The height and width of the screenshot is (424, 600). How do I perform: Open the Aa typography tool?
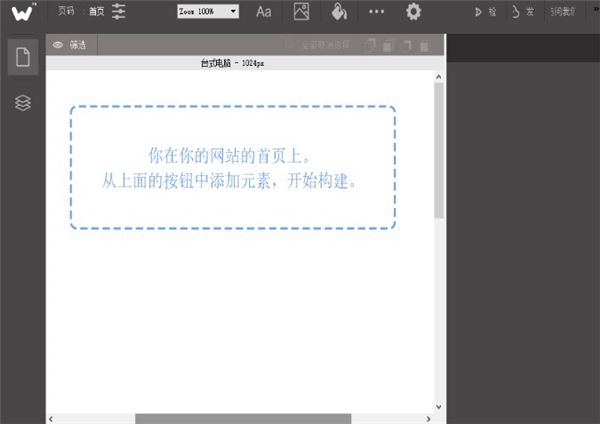click(264, 12)
